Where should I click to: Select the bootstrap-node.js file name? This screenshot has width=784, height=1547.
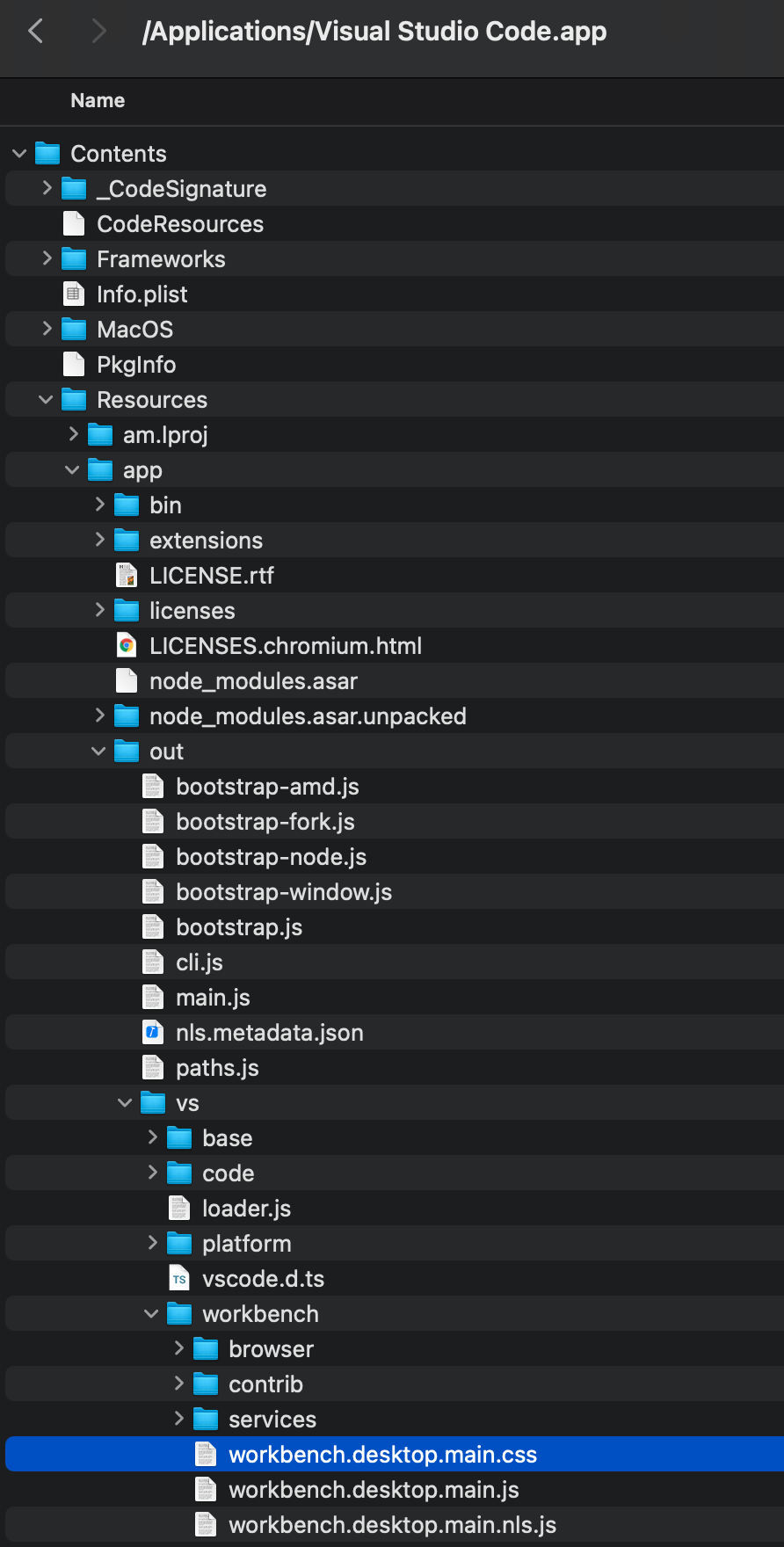(272, 857)
